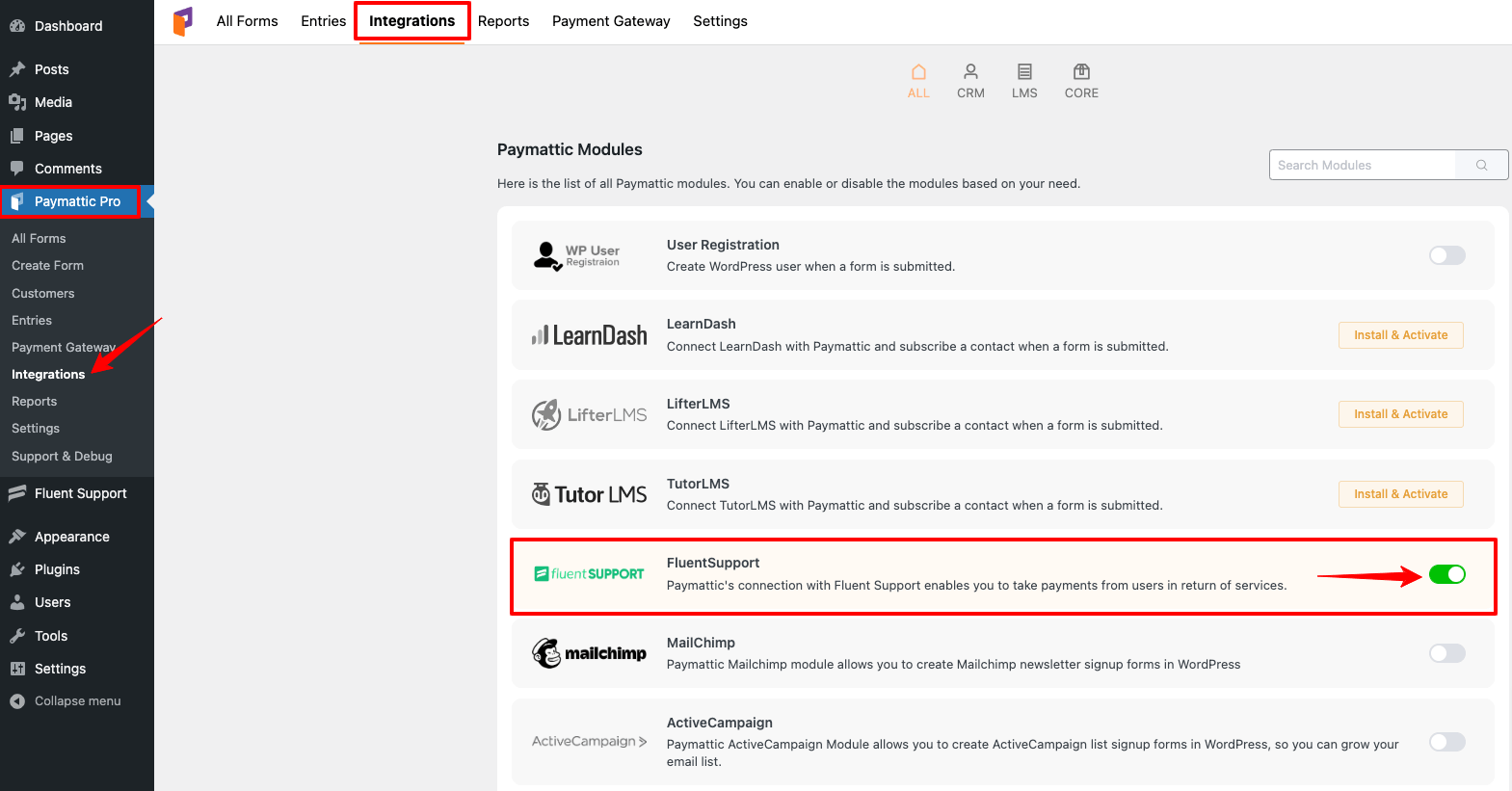Install & Activate TutorLMS integration
The height and width of the screenshot is (791, 1512).
pos(1401,494)
